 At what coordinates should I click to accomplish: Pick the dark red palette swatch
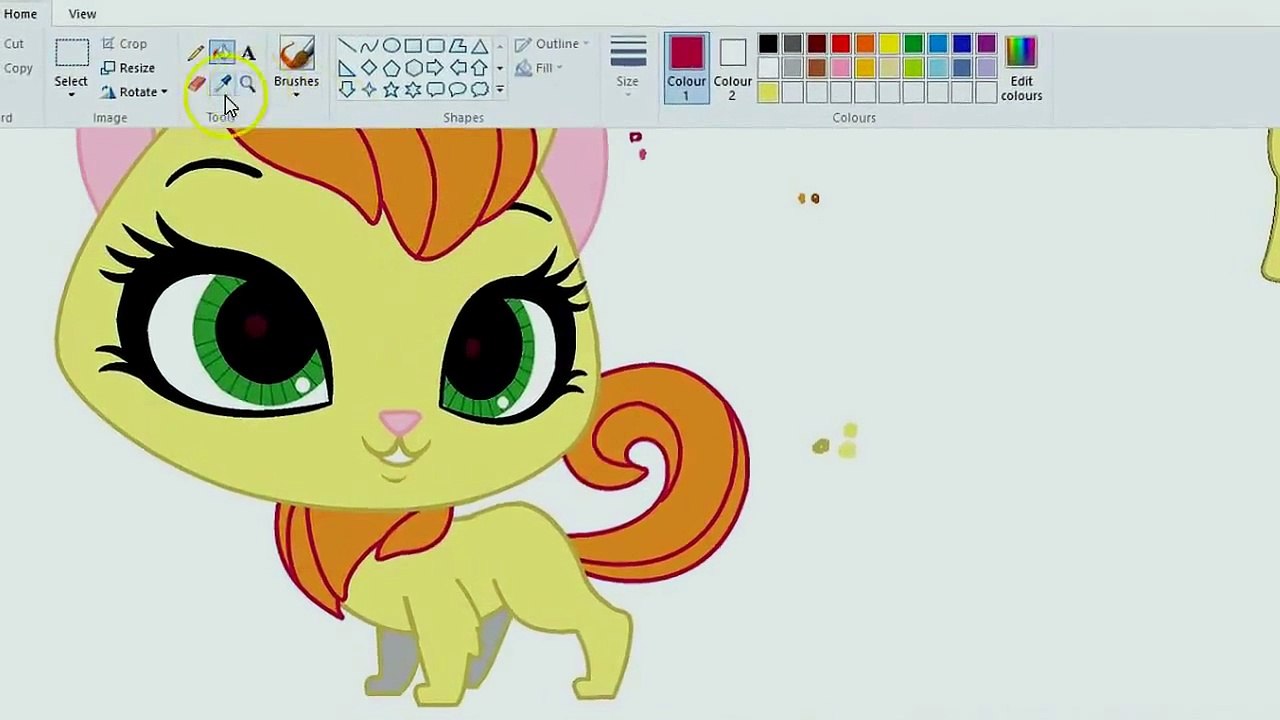[817, 44]
